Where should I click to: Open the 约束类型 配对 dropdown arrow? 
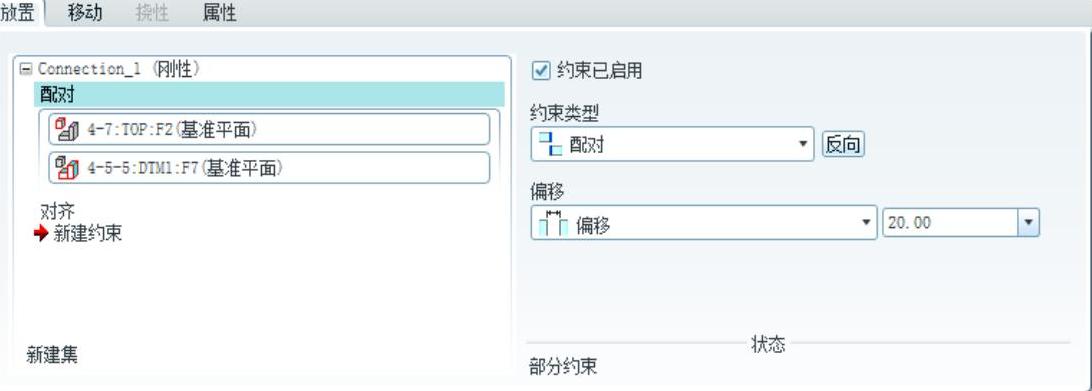[x=803, y=144]
